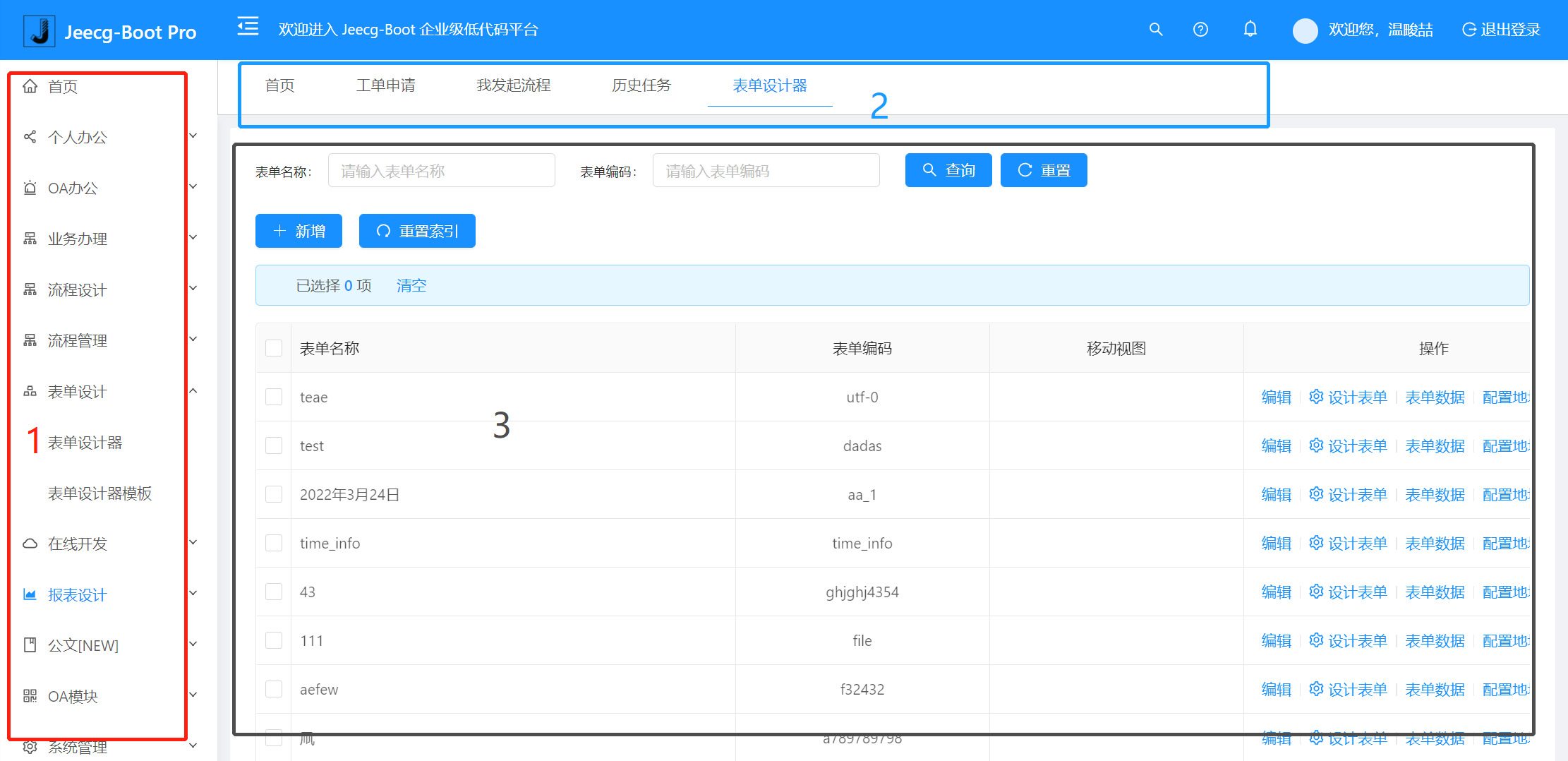Check the checkbox for row time_info
This screenshot has width=1568, height=761.
pos(274,543)
